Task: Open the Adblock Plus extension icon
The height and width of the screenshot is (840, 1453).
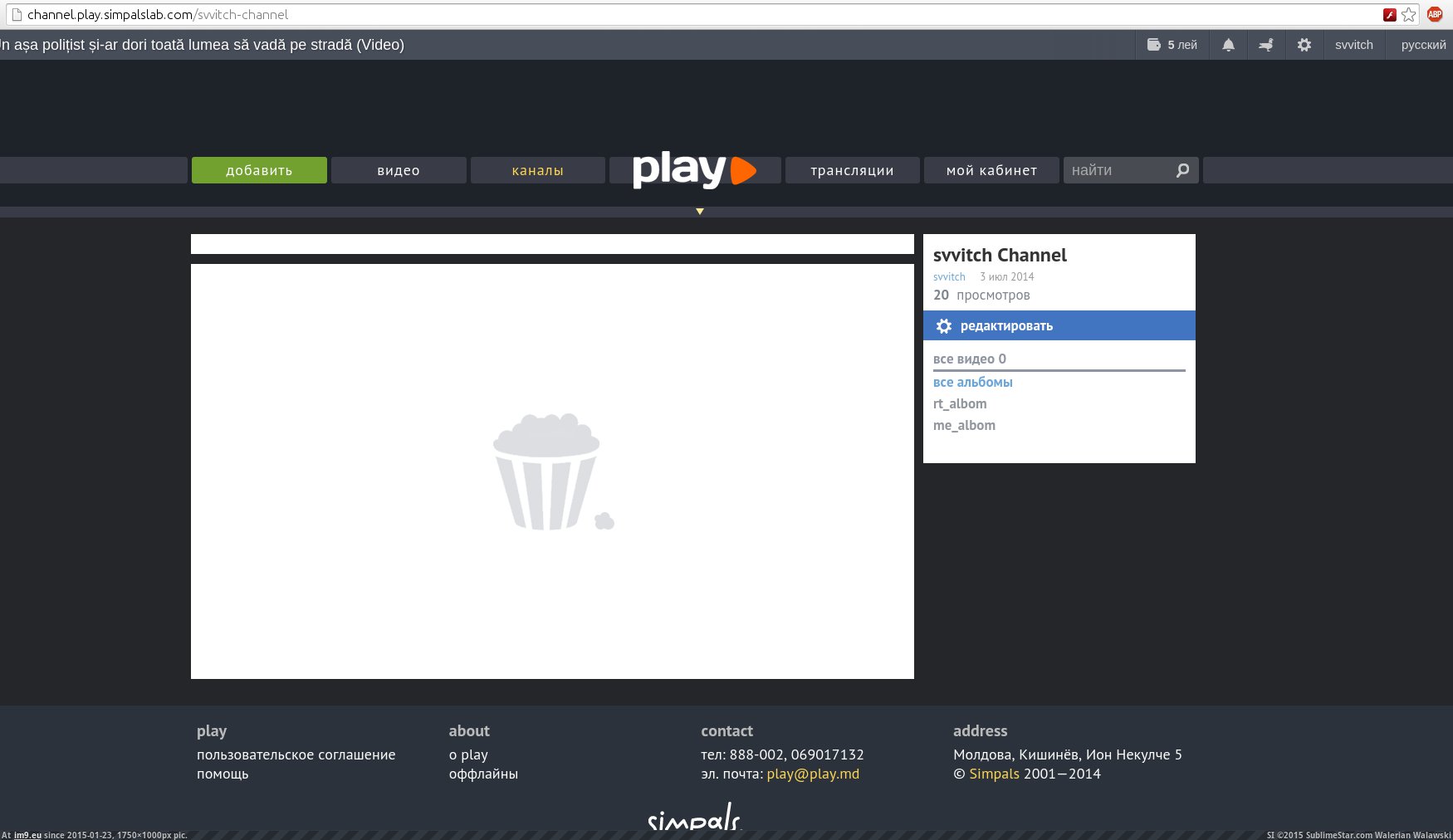Action: (x=1435, y=14)
